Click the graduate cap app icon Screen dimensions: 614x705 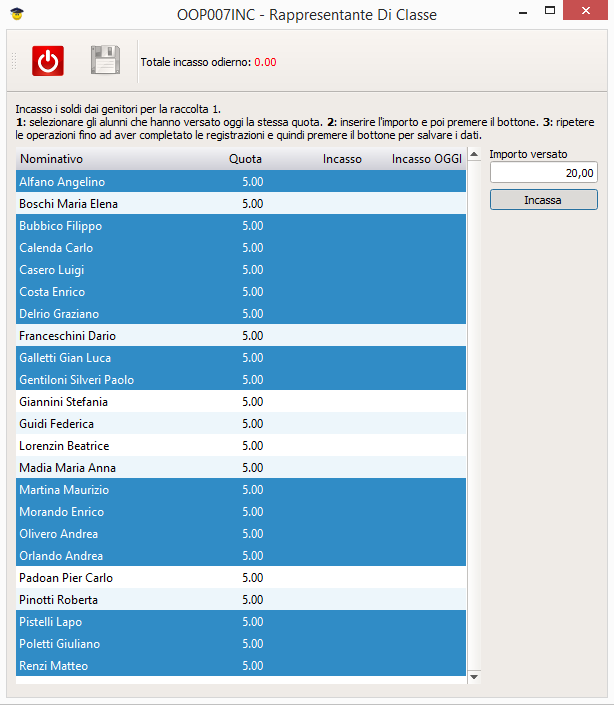pyautogui.click(x=17, y=14)
